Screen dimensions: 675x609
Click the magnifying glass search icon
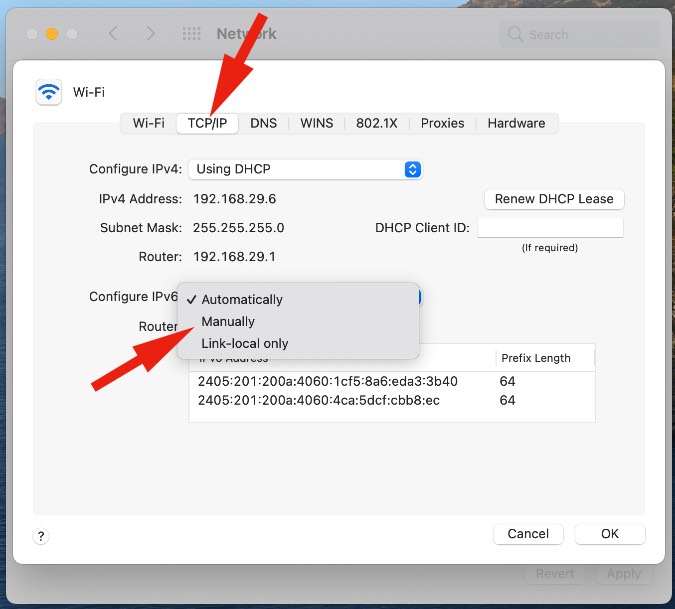[516, 34]
